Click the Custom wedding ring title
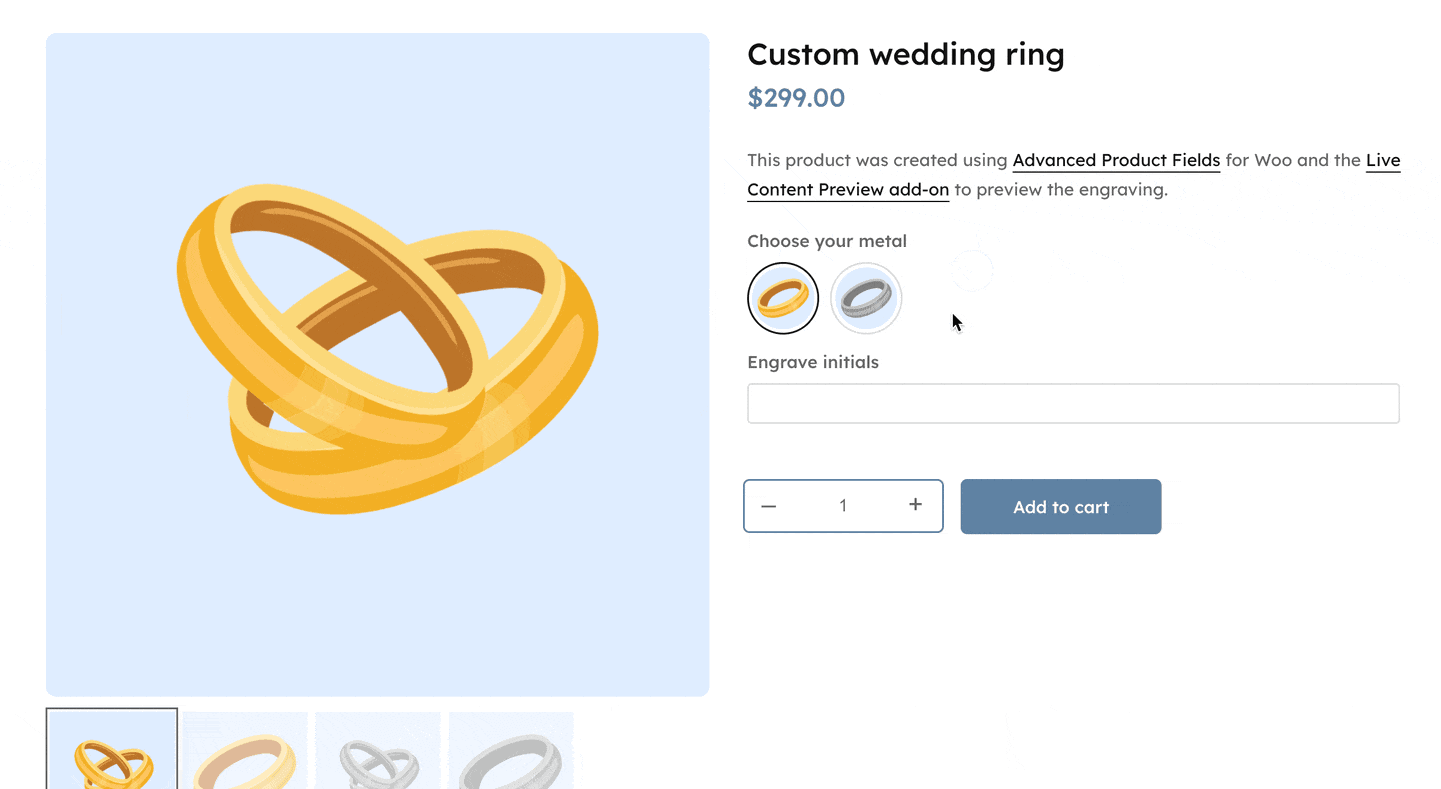The height and width of the screenshot is (789, 1441). coord(905,54)
